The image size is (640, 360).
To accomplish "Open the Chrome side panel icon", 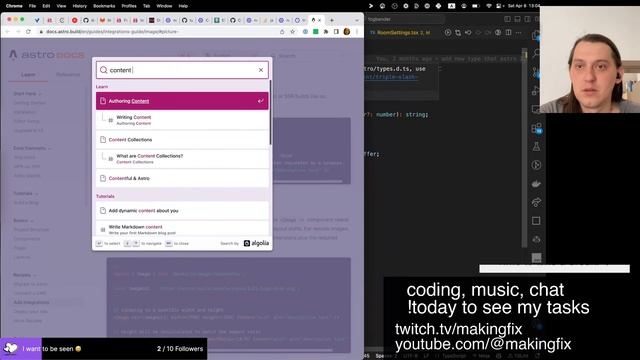I will tap(336, 31).
